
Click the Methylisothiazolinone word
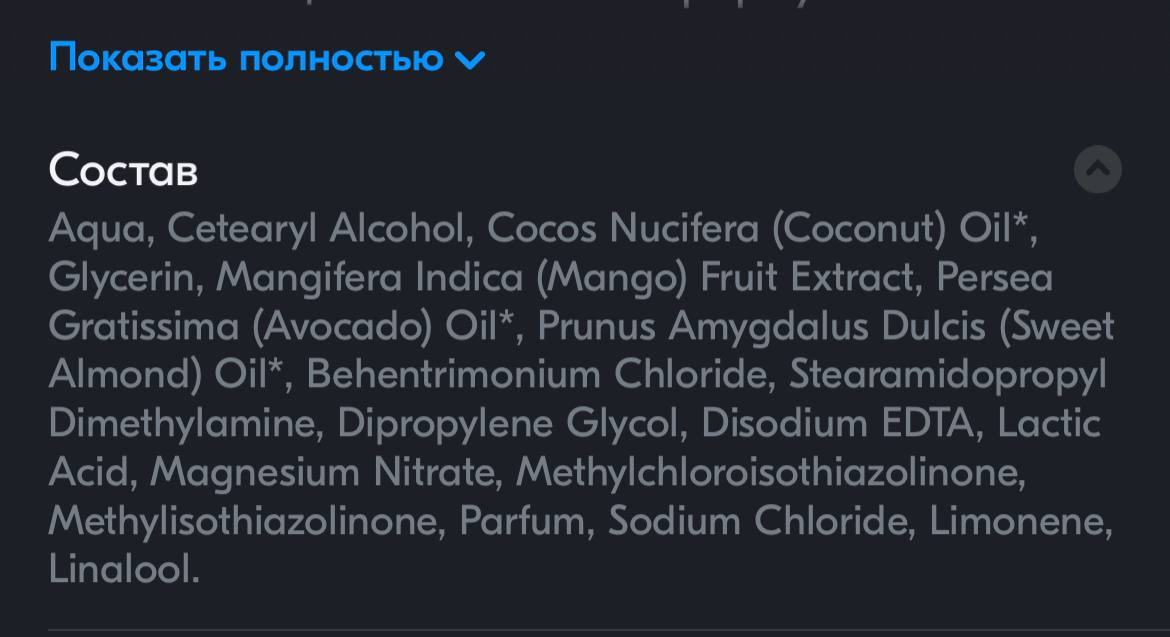pos(243,521)
